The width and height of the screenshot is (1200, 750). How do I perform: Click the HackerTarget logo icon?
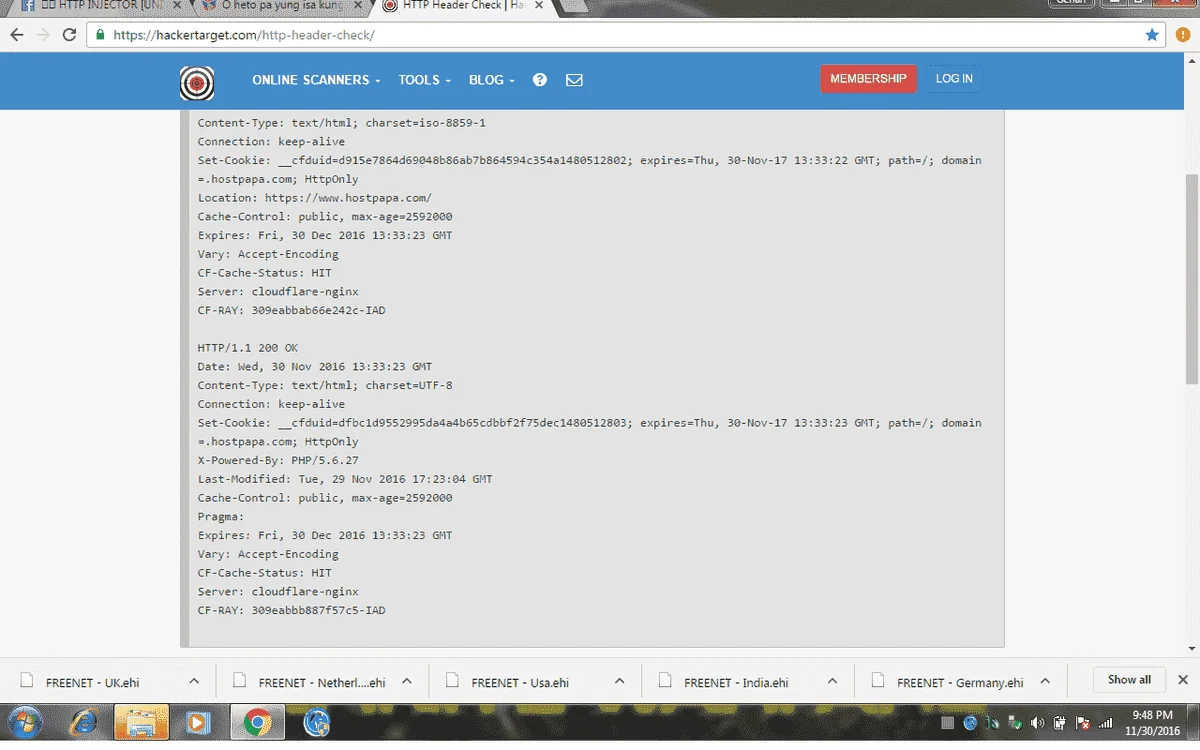197,82
